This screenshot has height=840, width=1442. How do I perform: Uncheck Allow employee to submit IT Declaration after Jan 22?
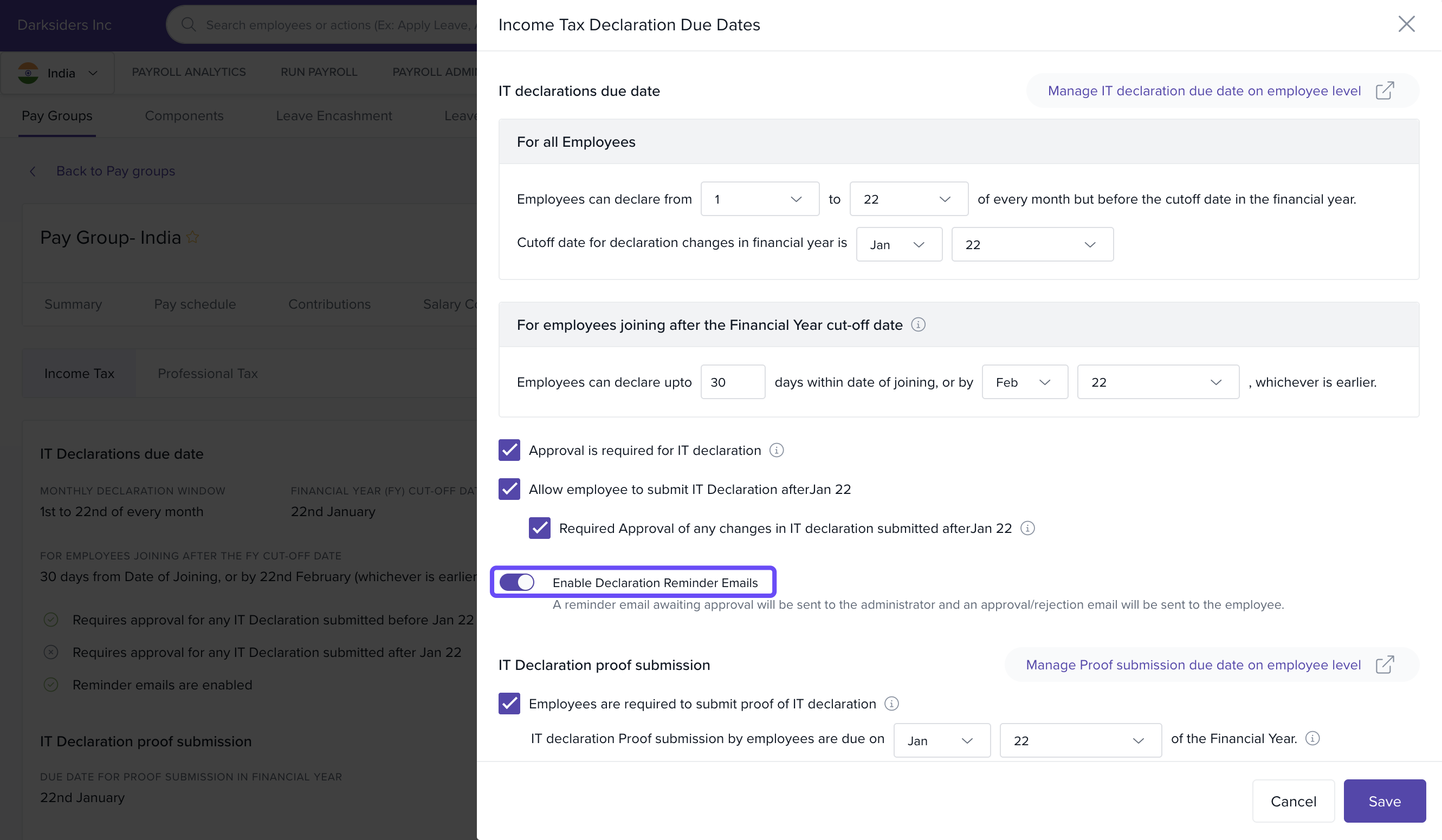[509, 490]
